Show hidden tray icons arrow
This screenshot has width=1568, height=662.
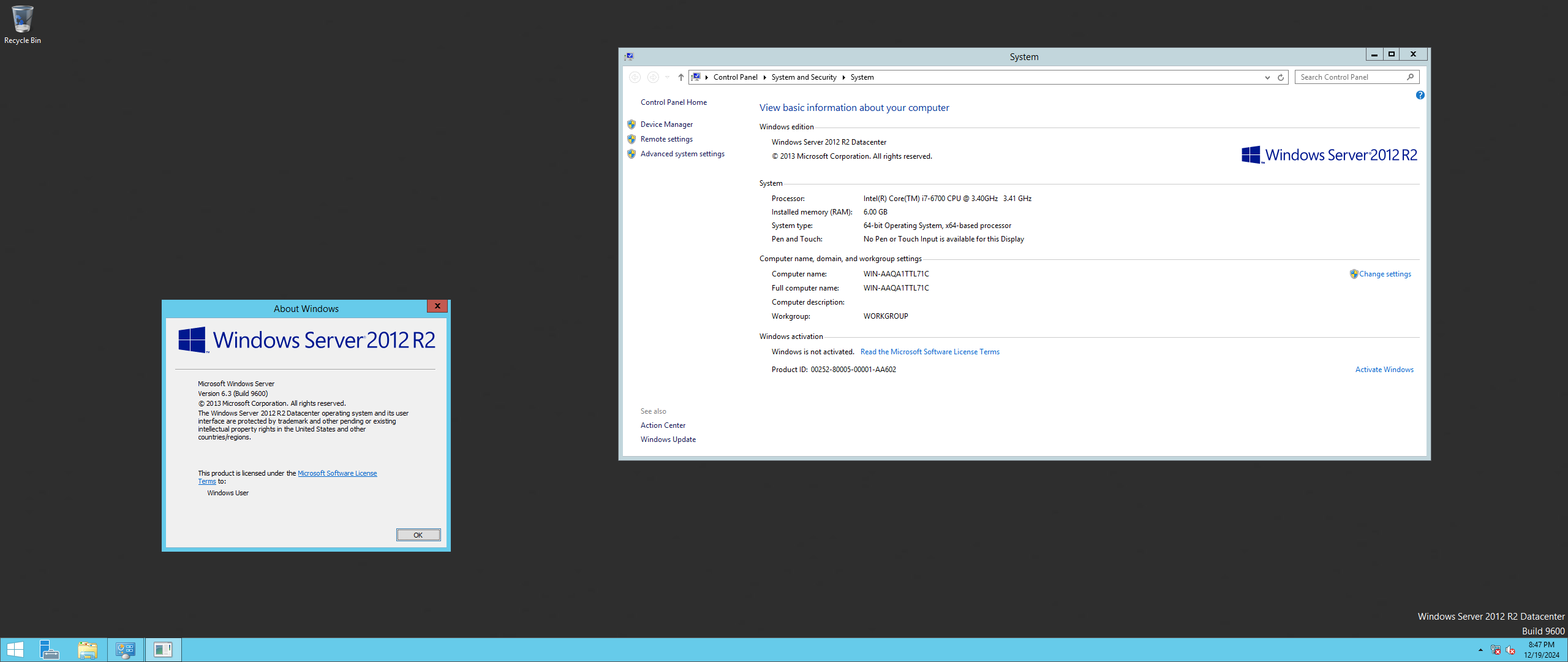tap(1480, 650)
